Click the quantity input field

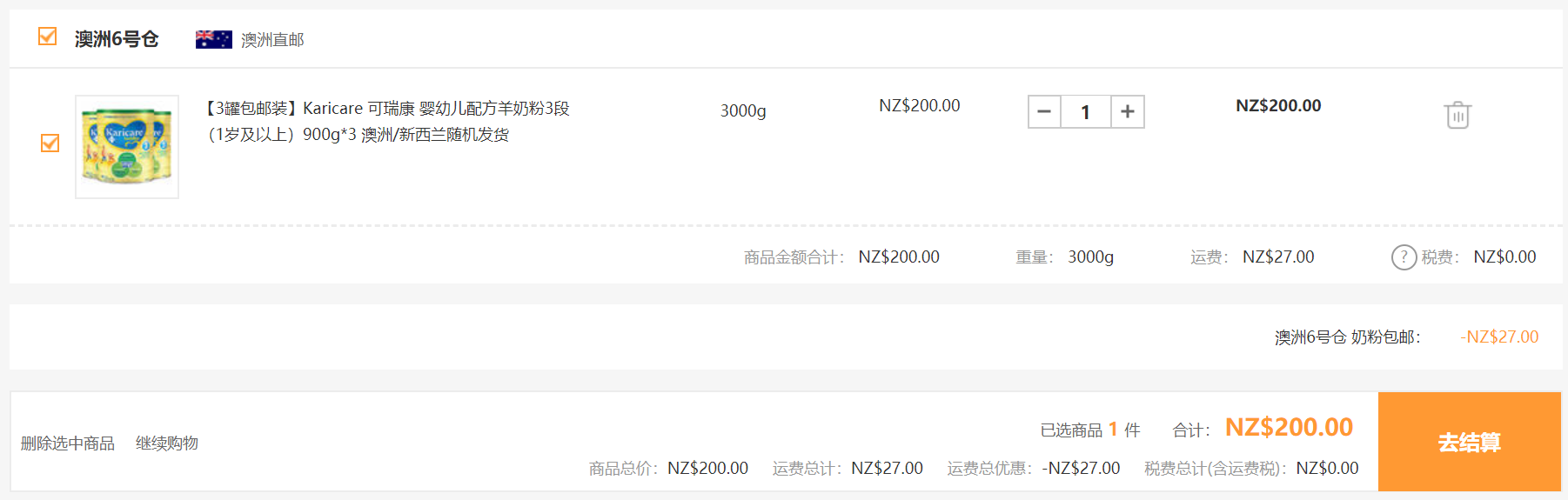click(1086, 111)
